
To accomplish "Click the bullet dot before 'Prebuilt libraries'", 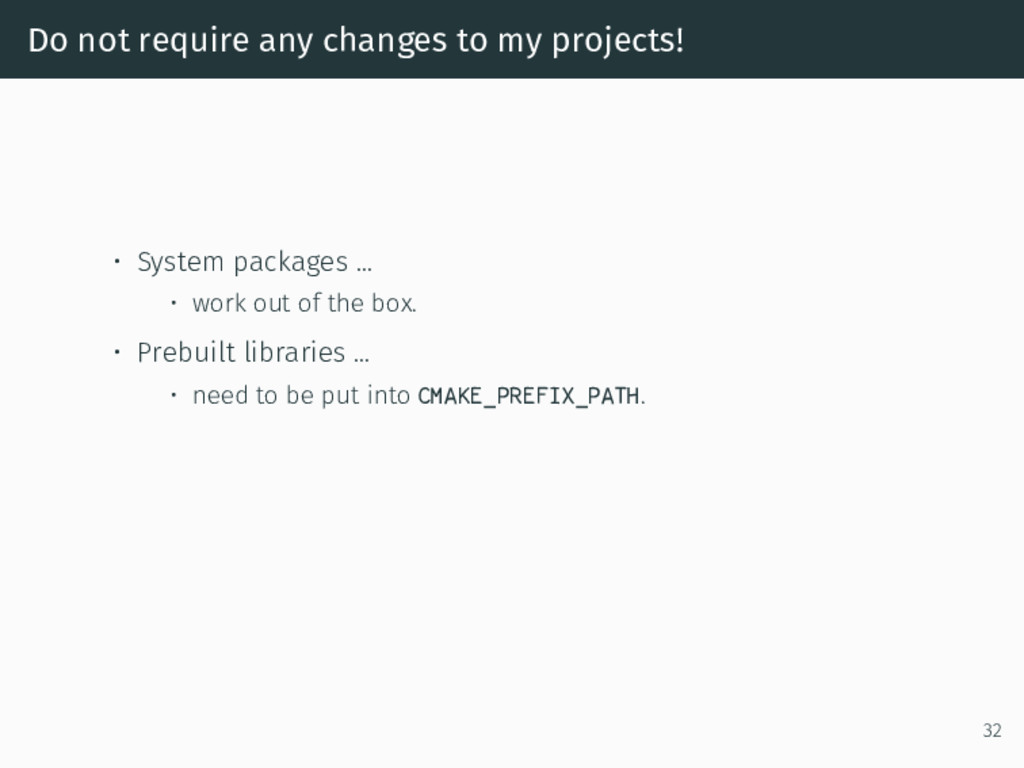I will [x=117, y=353].
